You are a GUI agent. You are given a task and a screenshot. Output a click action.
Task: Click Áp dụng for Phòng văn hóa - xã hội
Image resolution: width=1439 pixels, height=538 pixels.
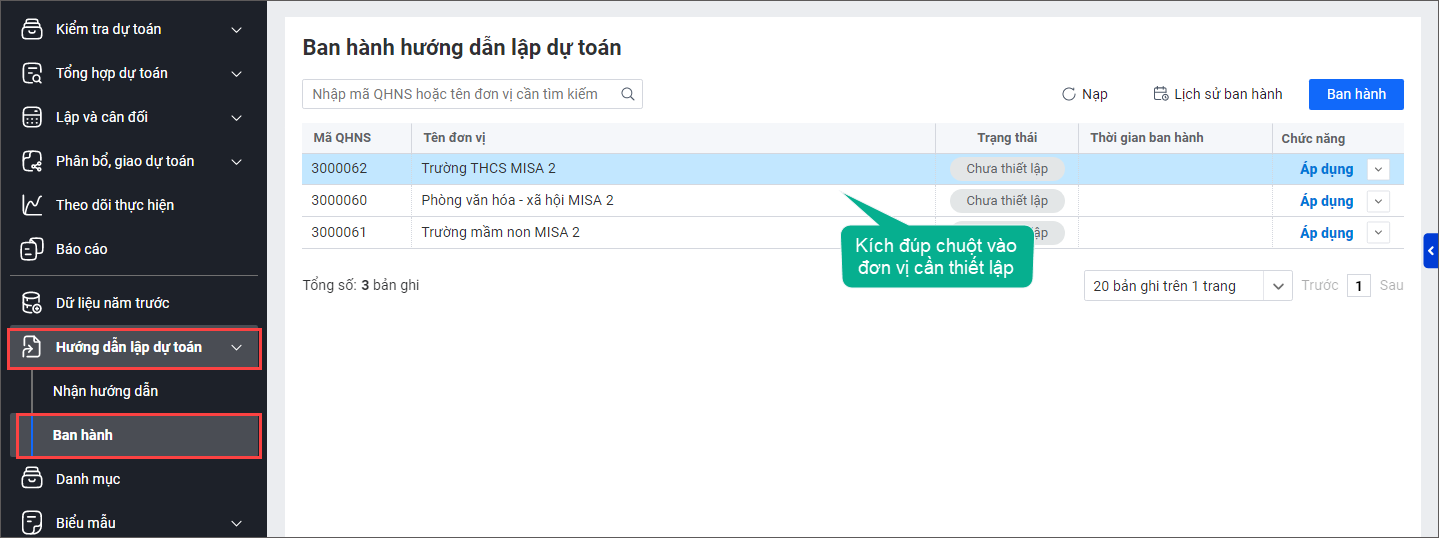1326,201
